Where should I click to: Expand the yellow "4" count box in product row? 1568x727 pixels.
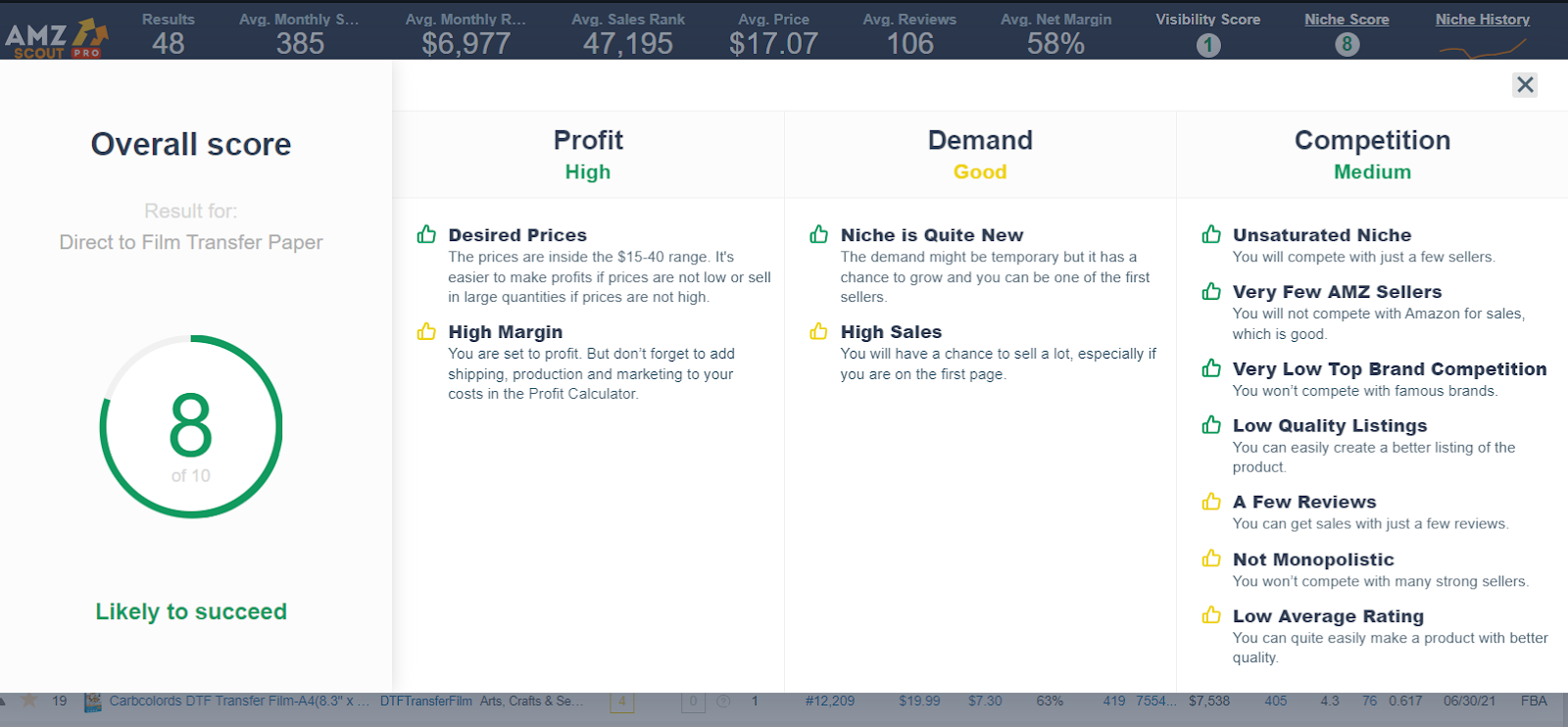click(621, 701)
